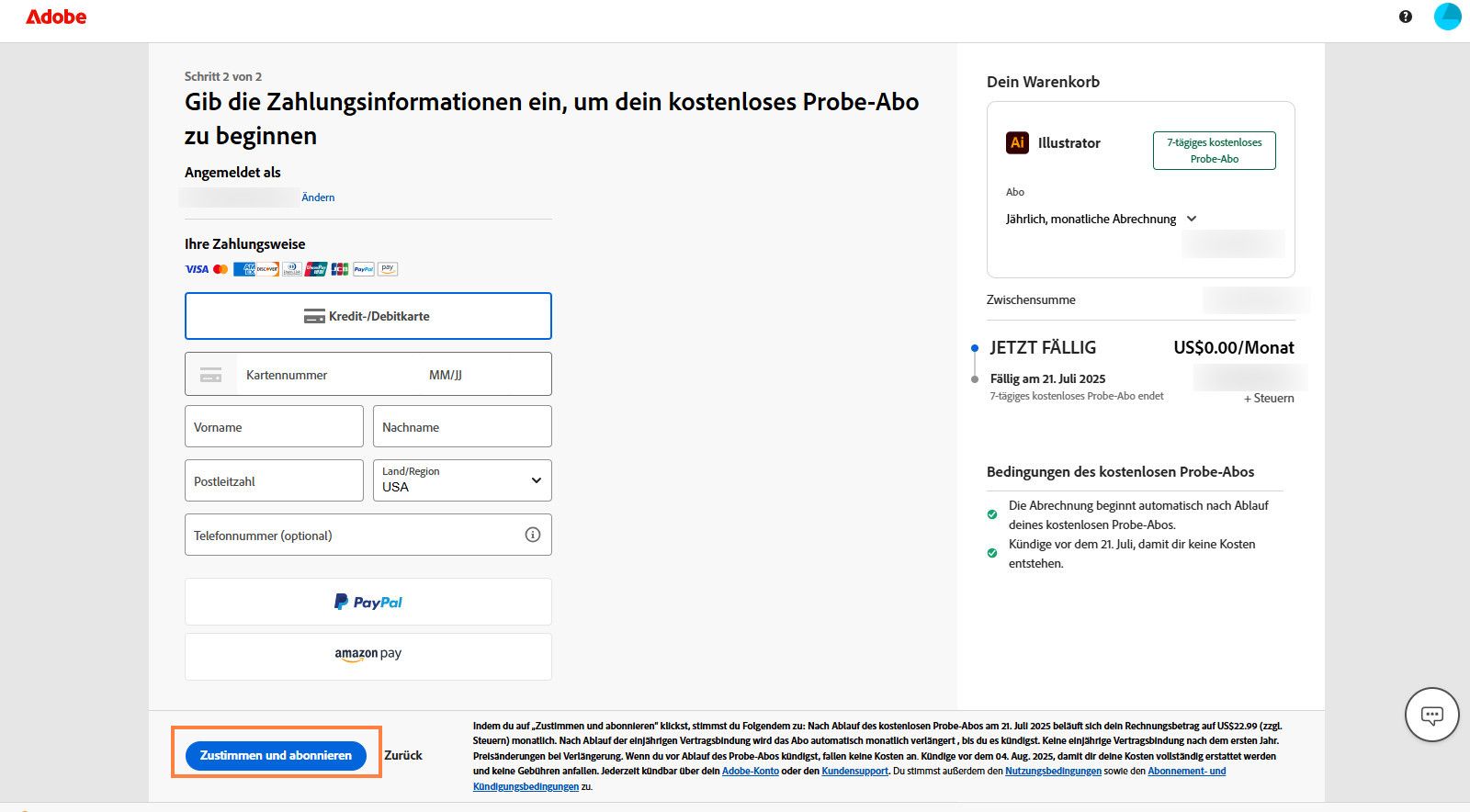This screenshot has height=812, width=1470.
Task: Click the card icon in Kartennummer field
Action: click(x=211, y=375)
